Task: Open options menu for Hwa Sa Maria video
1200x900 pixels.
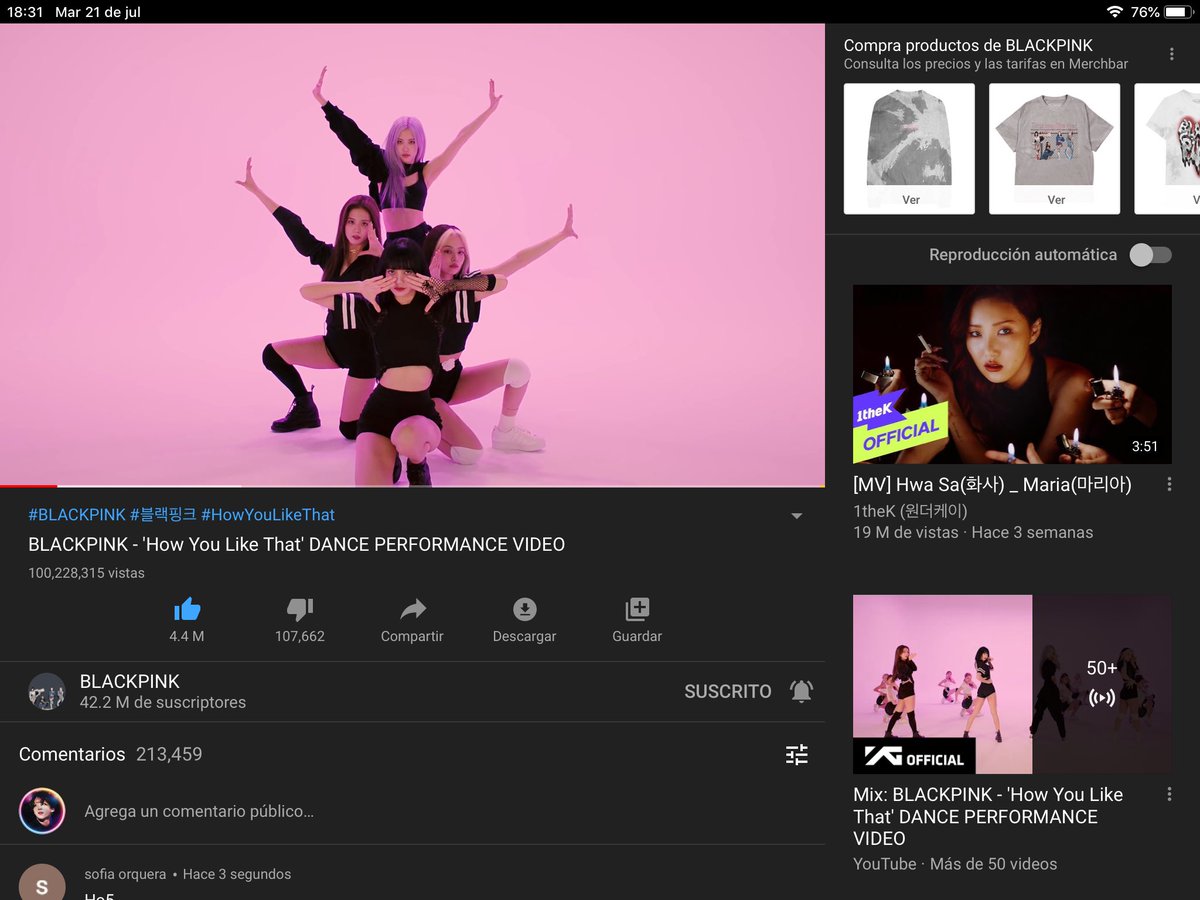Action: click(1169, 485)
